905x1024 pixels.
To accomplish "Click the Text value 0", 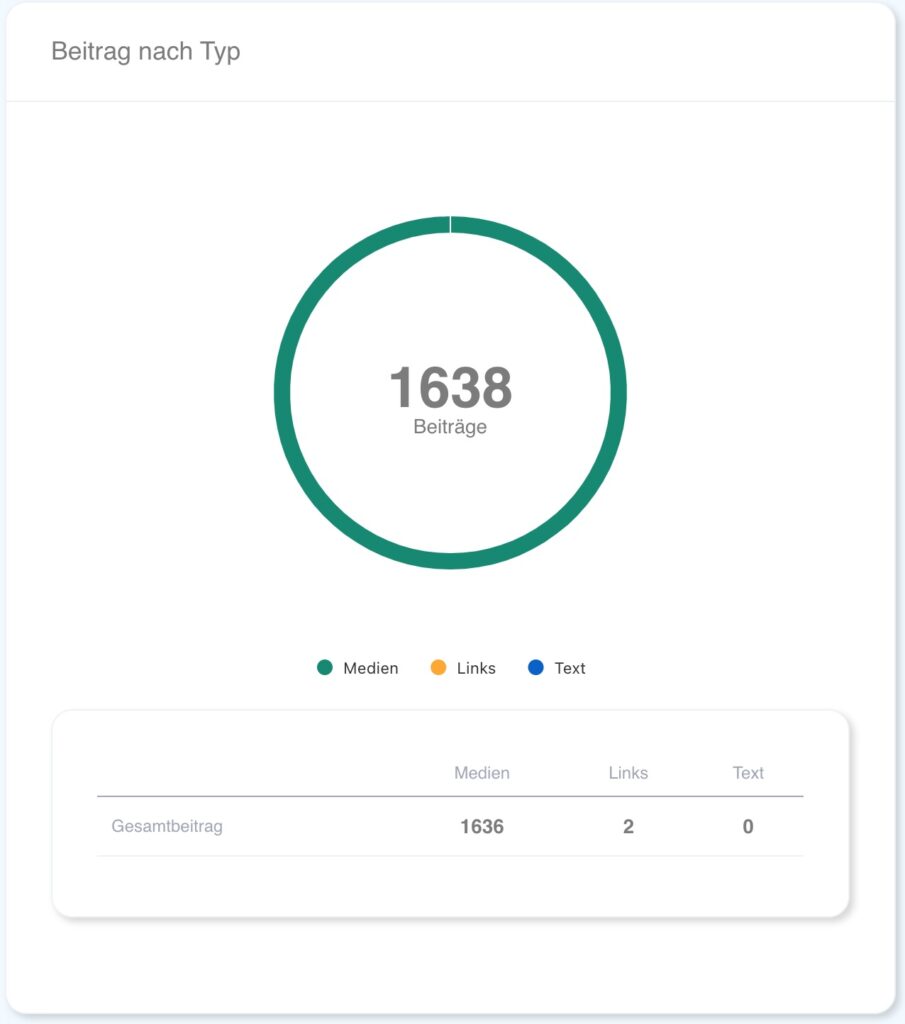I will (748, 827).
